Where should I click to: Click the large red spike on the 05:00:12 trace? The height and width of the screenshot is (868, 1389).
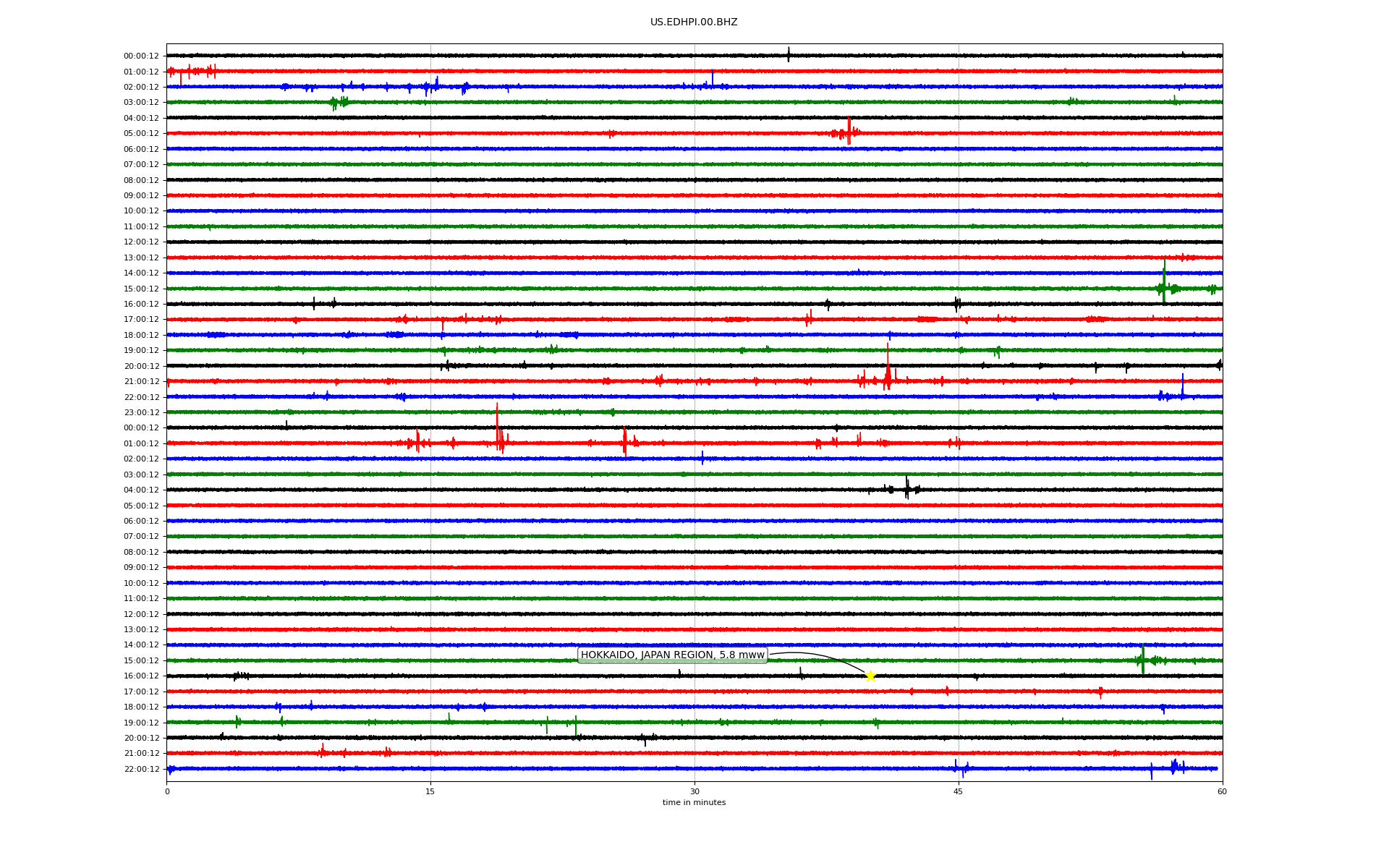pyautogui.click(x=849, y=132)
